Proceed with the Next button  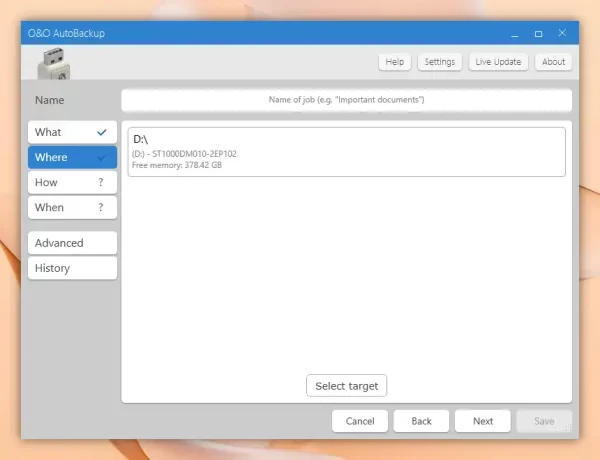(483, 421)
